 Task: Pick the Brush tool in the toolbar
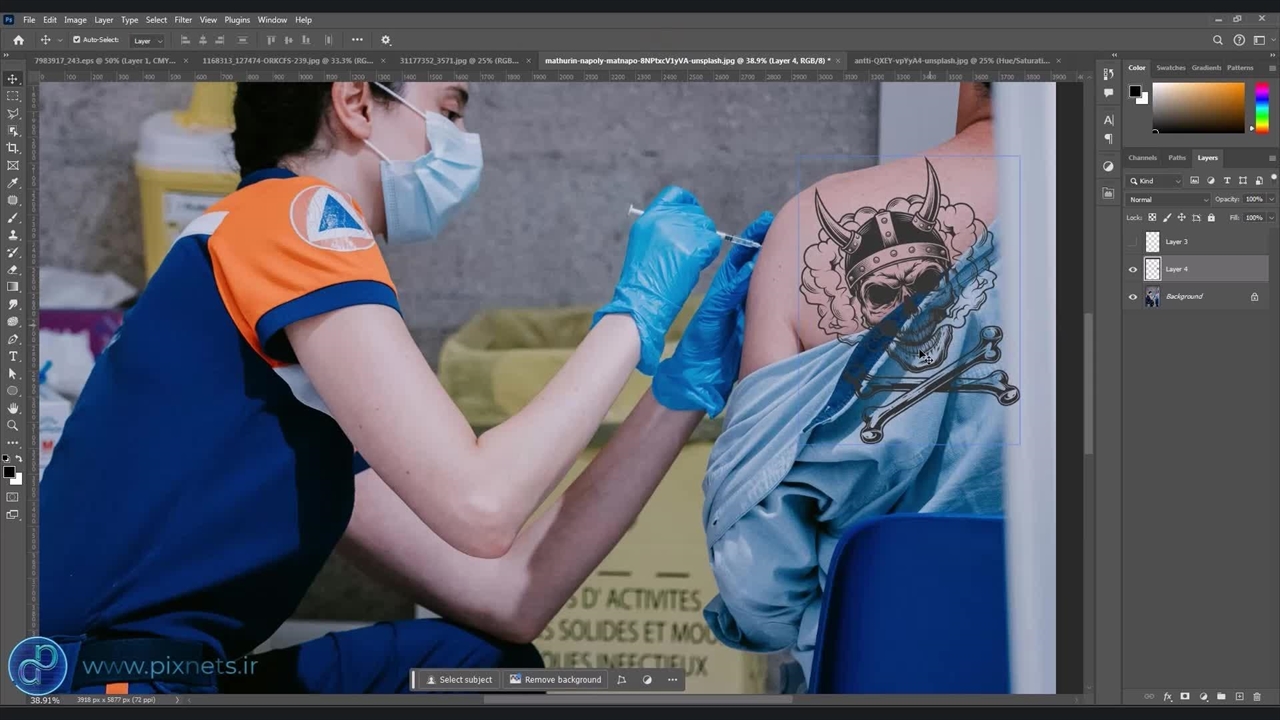(x=13, y=217)
